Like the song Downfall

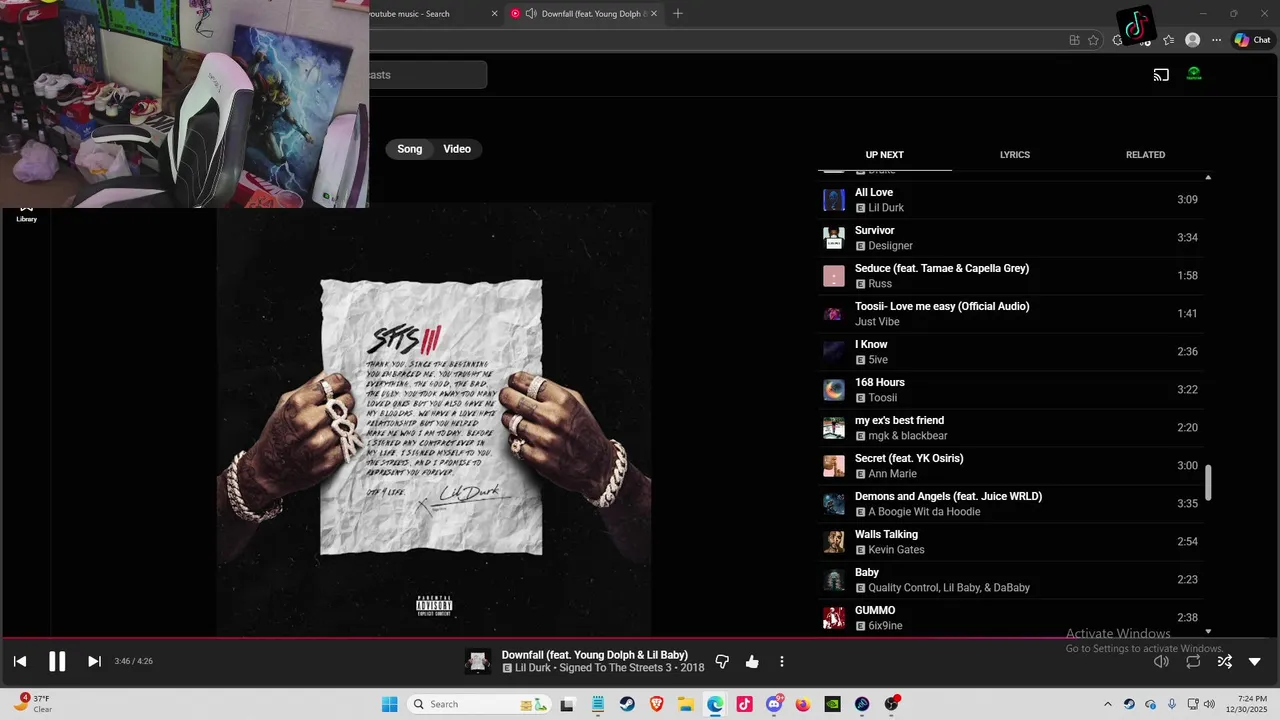coord(752,662)
